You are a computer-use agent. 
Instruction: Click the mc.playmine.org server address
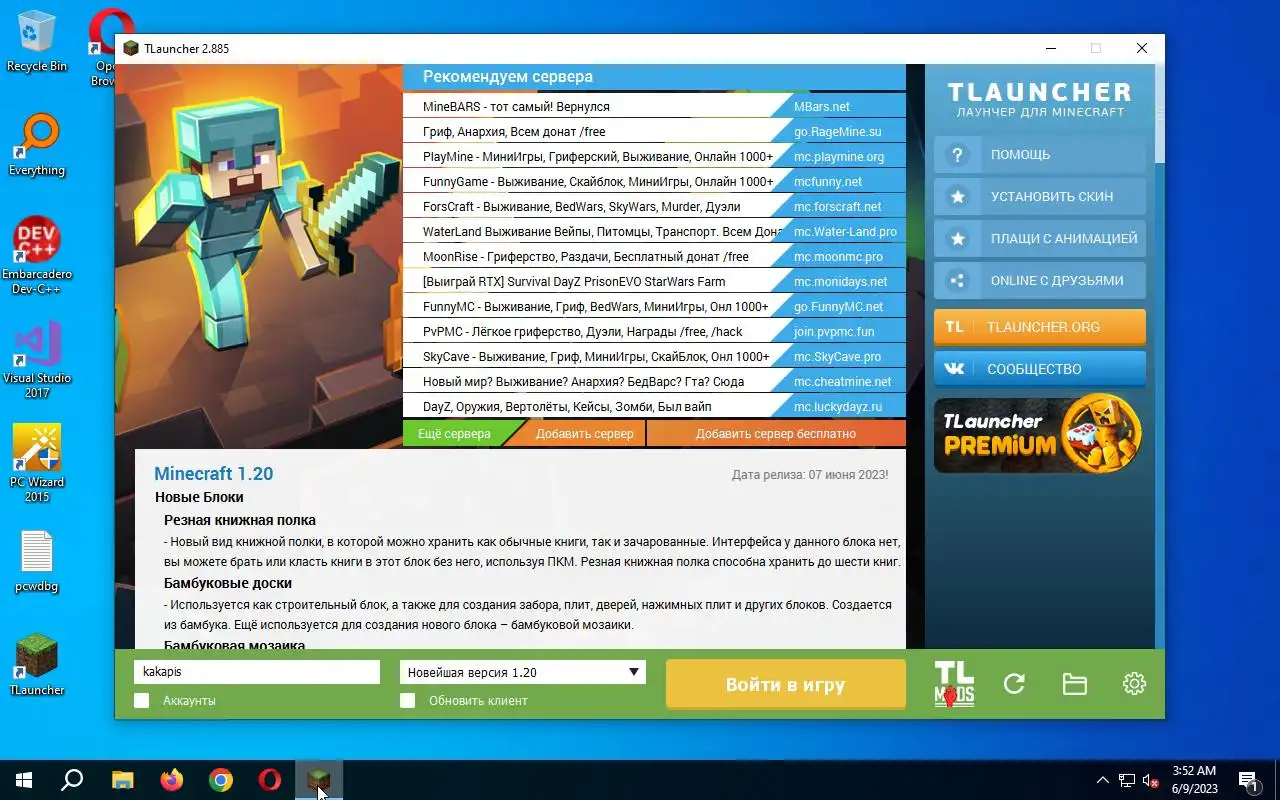[839, 157]
